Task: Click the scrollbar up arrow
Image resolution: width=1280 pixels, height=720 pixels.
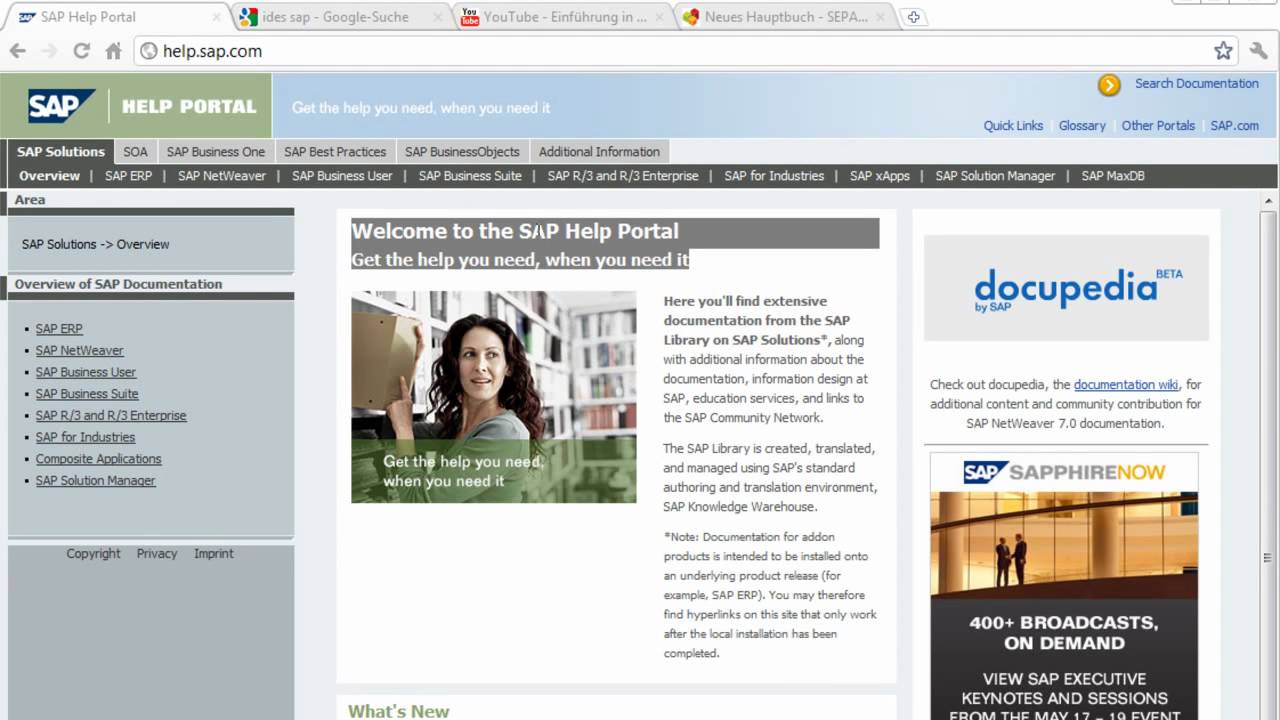Action: 1268,200
